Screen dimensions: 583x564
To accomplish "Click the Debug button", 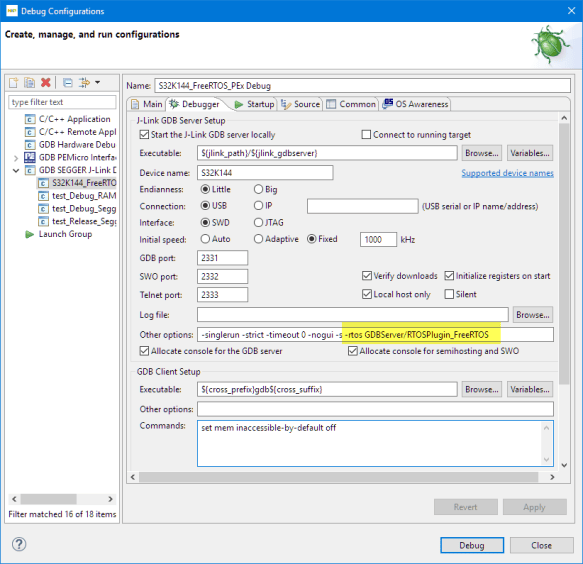I will [x=472, y=545].
